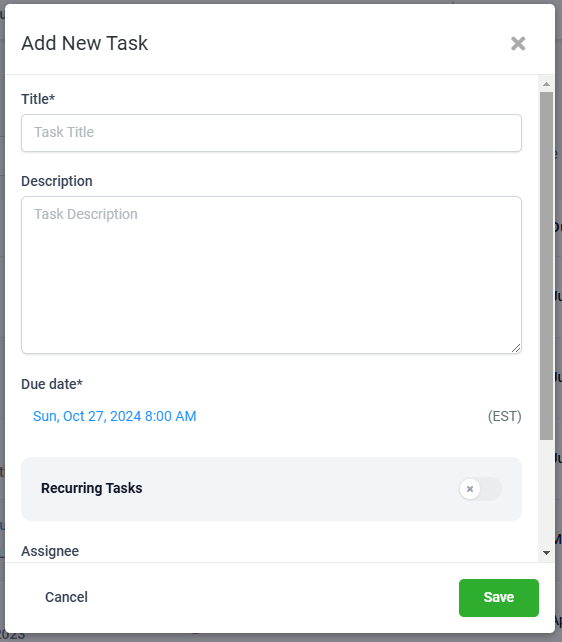Click the Recurring Tasks label text
The height and width of the screenshot is (642, 562).
click(92, 488)
